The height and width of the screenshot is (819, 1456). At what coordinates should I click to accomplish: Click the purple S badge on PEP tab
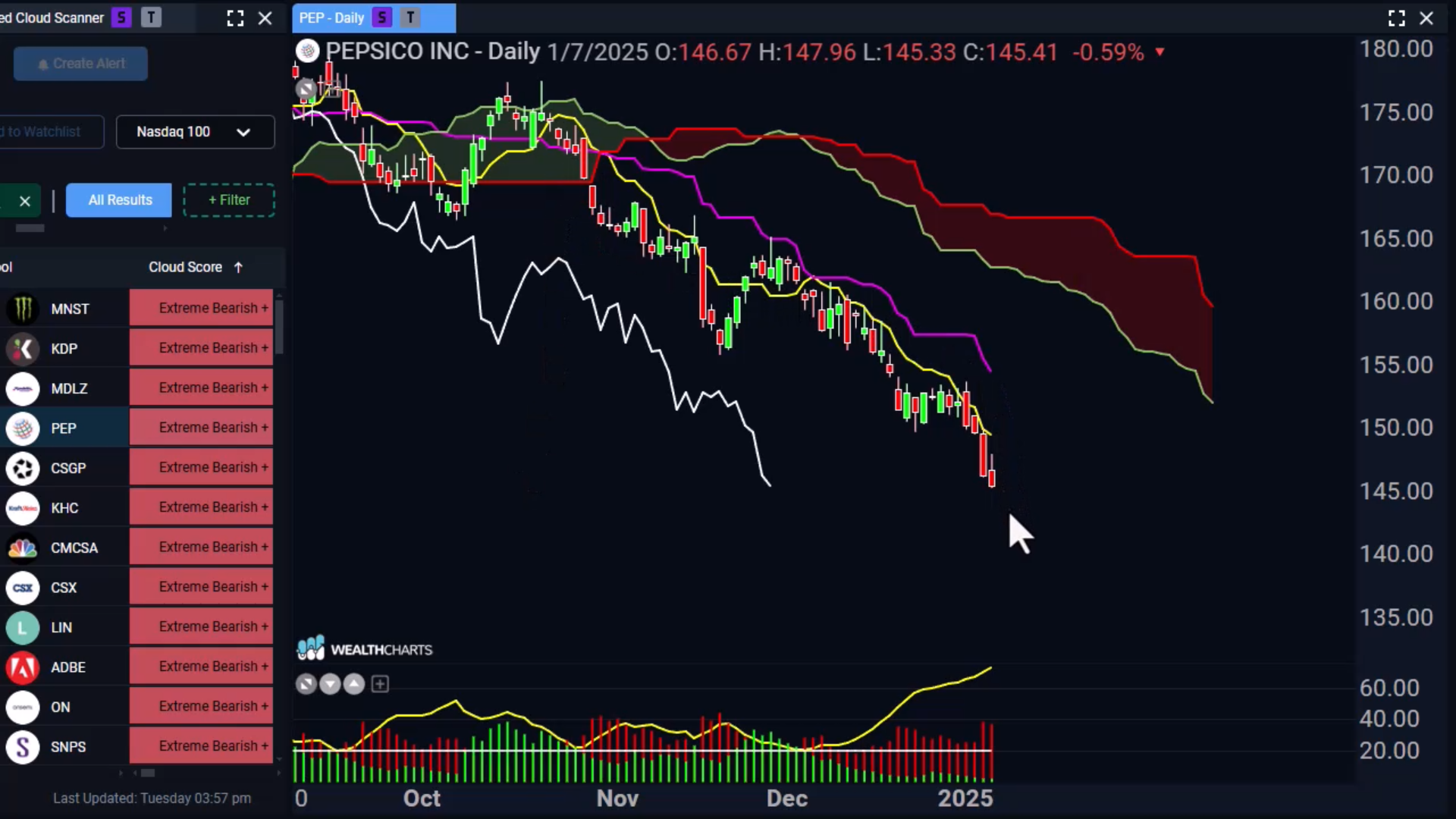pos(382,17)
